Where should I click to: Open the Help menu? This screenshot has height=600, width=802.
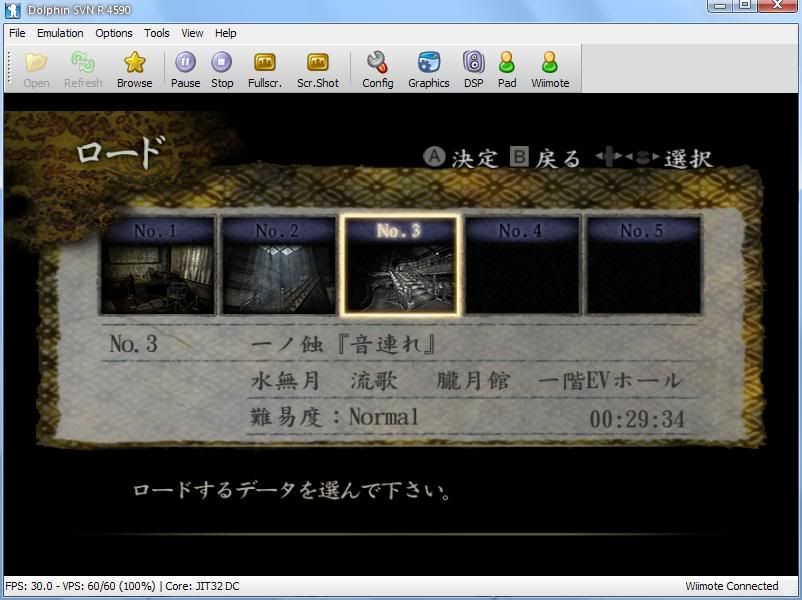[x=226, y=33]
